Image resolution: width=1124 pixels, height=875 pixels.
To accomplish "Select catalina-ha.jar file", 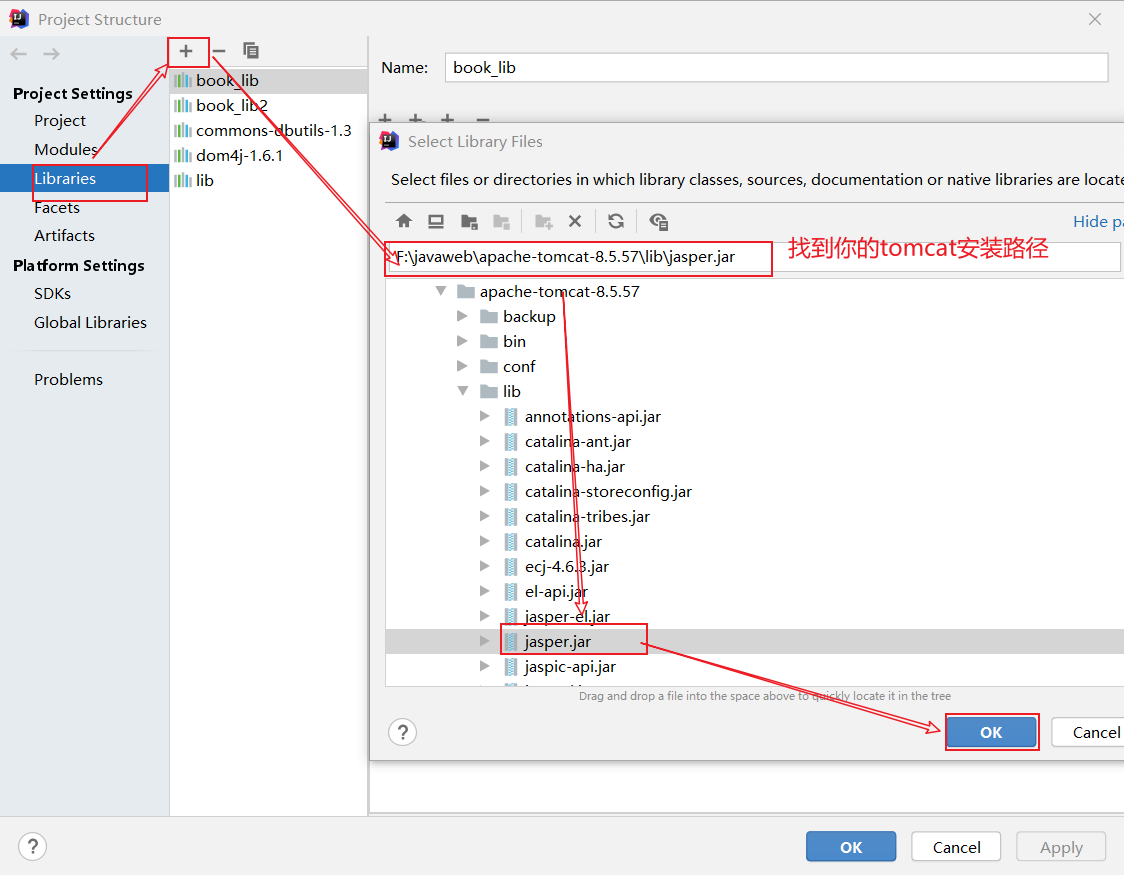I will coord(575,467).
